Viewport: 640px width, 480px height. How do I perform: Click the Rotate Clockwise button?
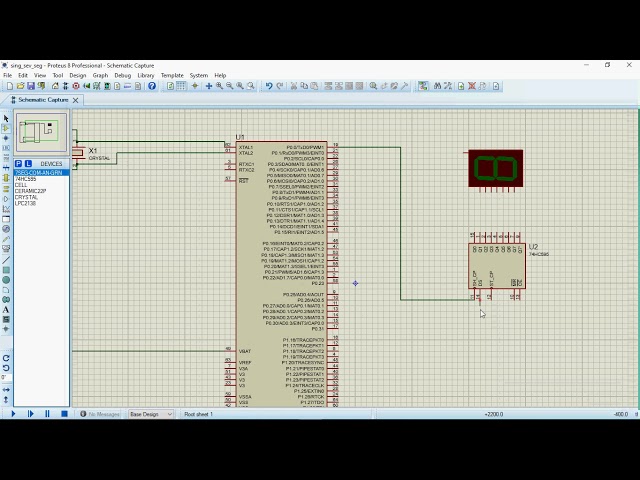click(x=6, y=358)
